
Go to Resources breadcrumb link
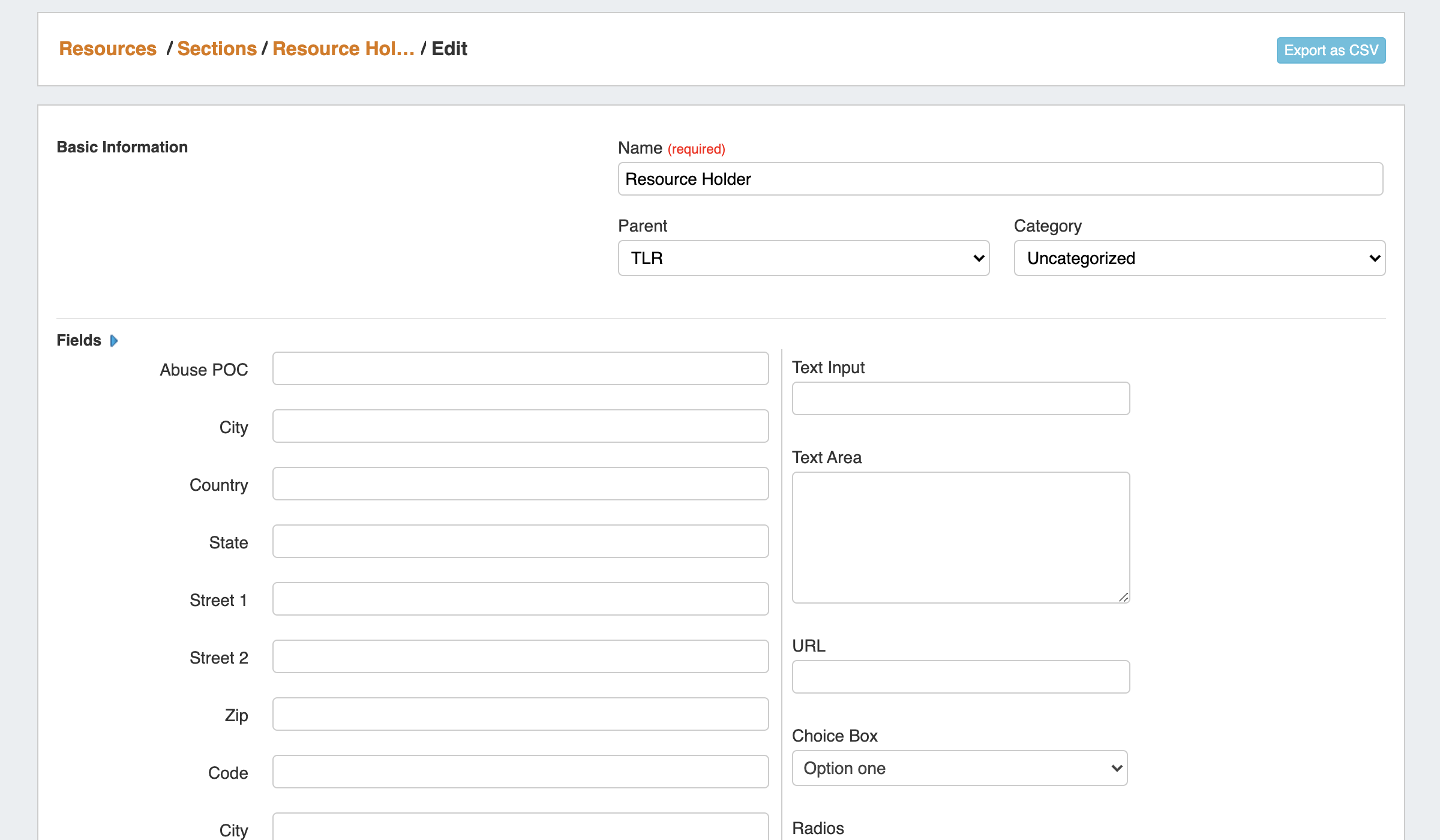[107, 49]
